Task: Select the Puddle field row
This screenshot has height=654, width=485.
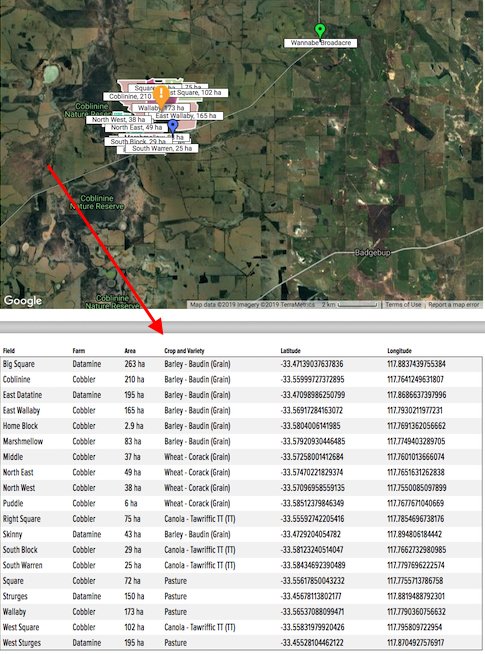Action: point(242,503)
